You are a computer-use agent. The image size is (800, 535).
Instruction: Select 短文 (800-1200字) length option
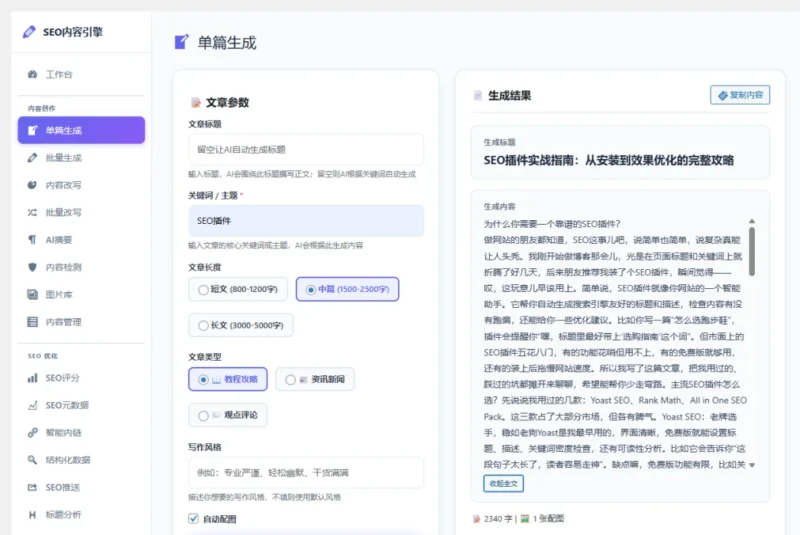238,289
